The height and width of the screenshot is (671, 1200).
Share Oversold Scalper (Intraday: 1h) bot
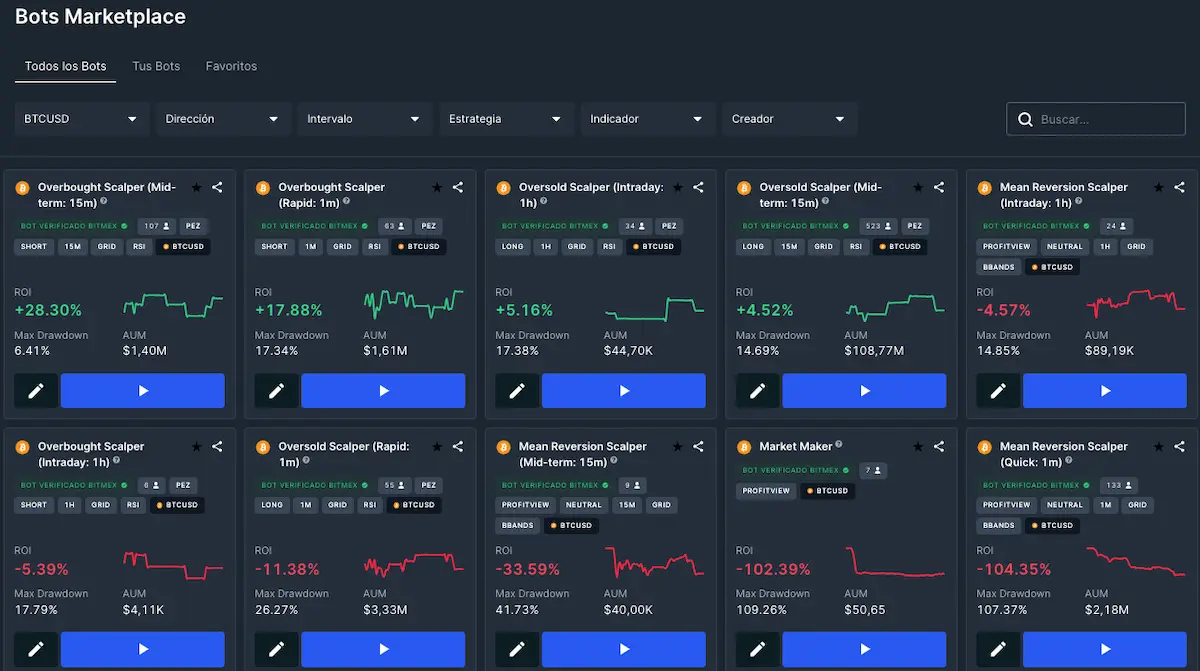(x=698, y=187)
